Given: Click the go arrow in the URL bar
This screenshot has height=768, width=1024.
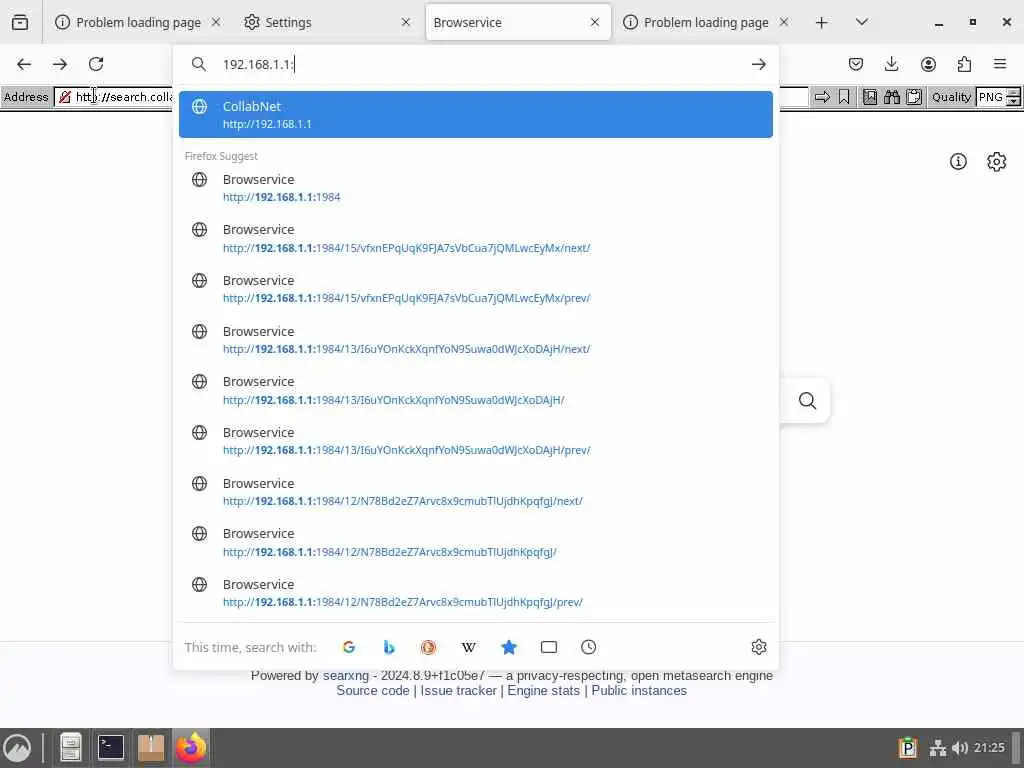Looking at the screenshot, I should 758,64.
